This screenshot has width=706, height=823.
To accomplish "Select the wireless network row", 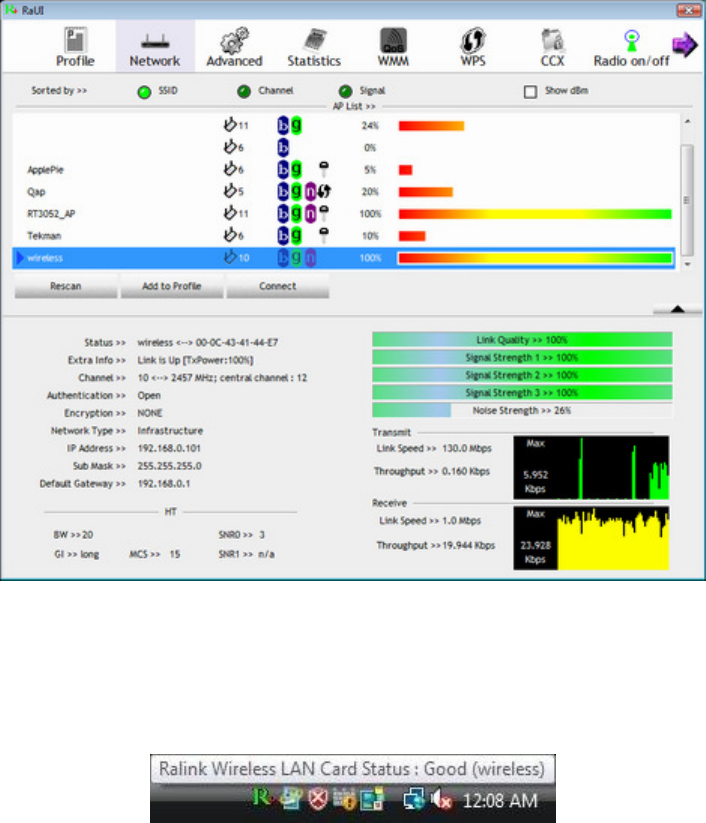I will (x=344, y=258).
